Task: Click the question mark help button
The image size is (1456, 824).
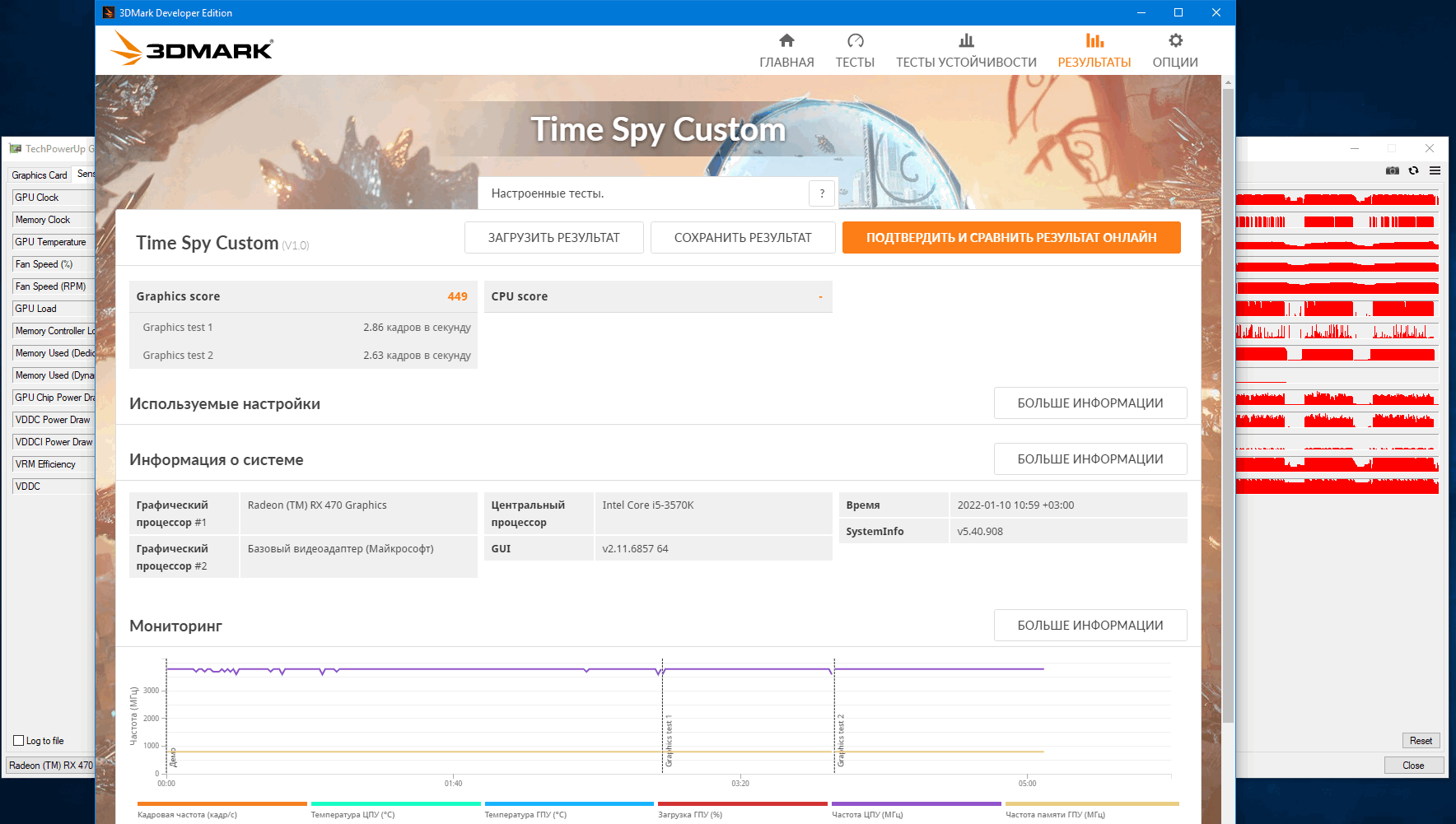Action: click(x=822, y=193)
